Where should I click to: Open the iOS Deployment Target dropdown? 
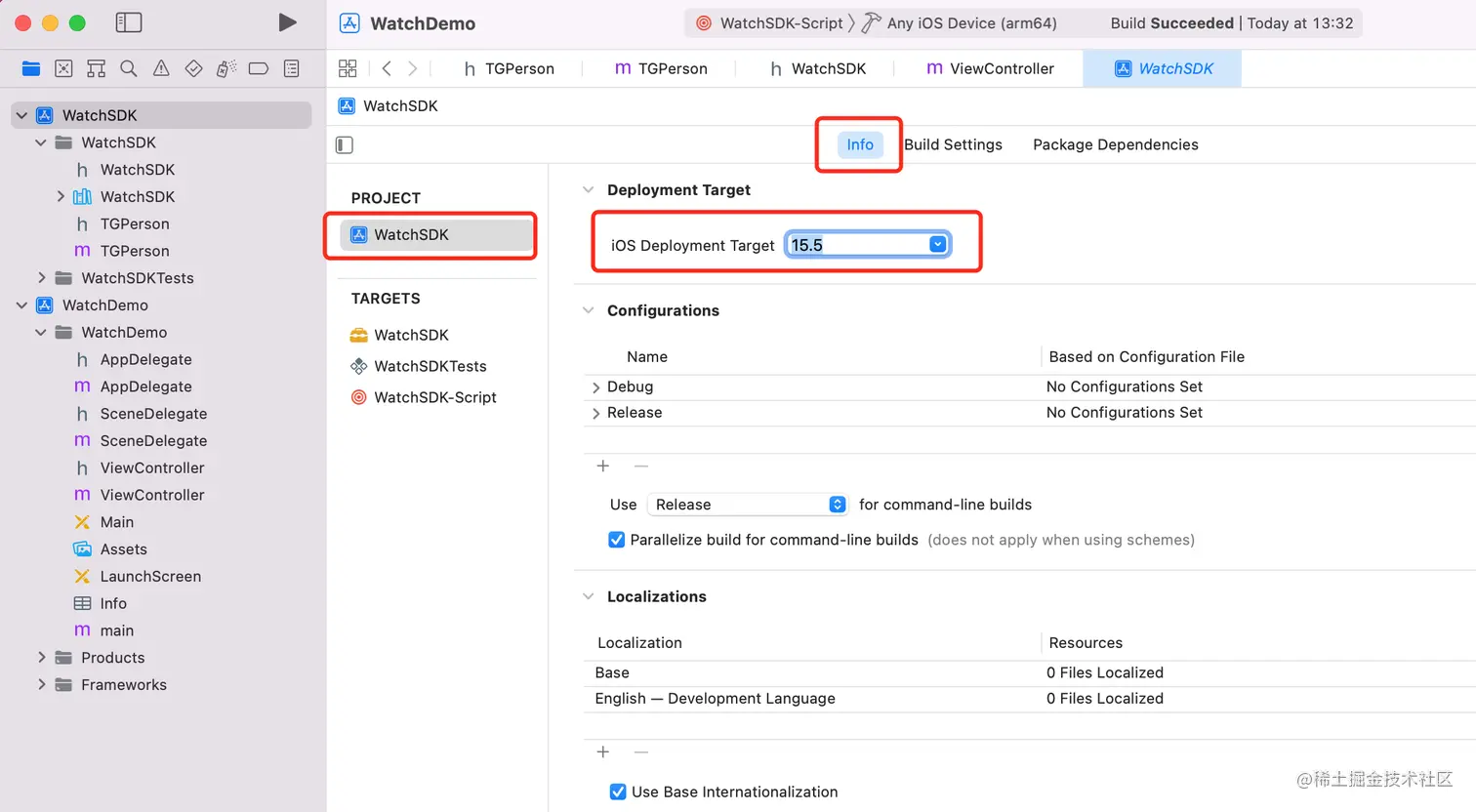[x=937, y=245]
